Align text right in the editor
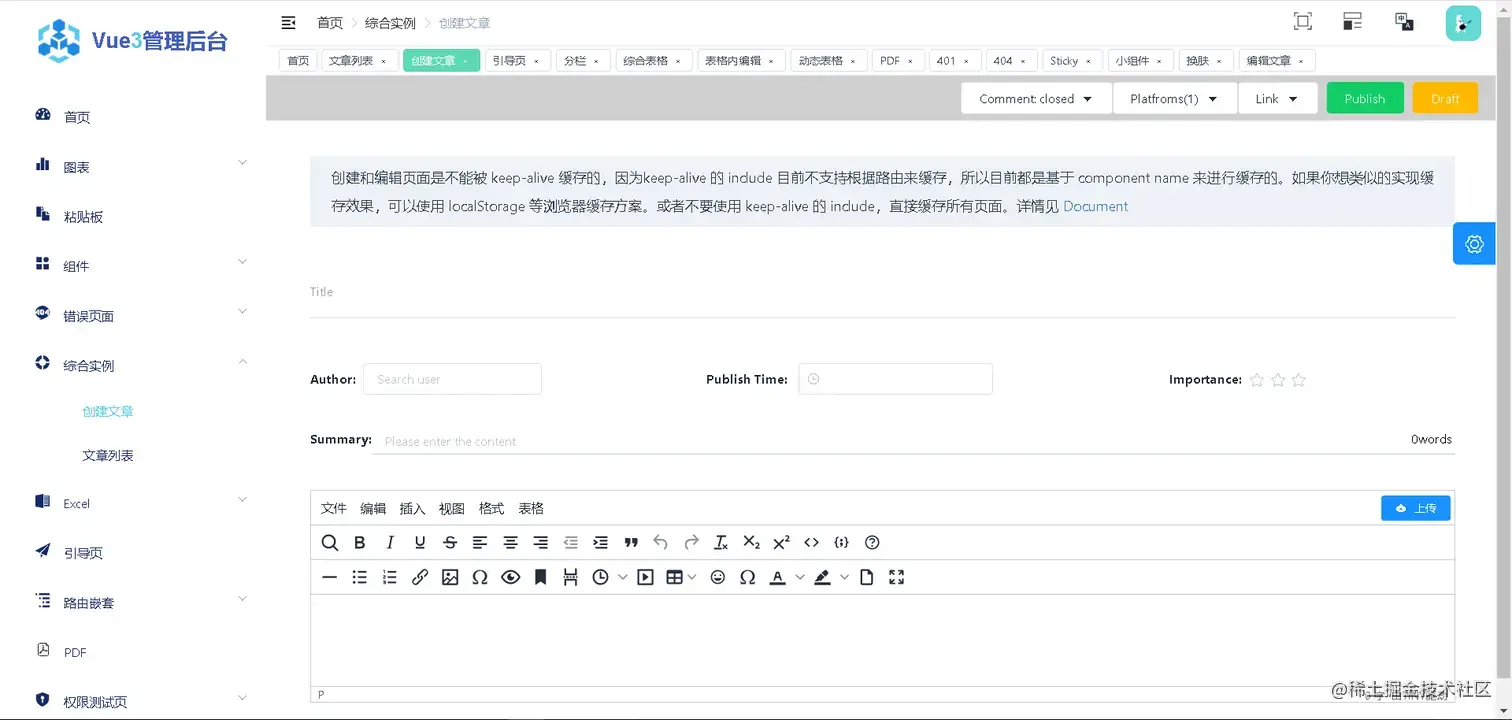Viewport: 1512px width, 720px height. (x=540, y=543)
